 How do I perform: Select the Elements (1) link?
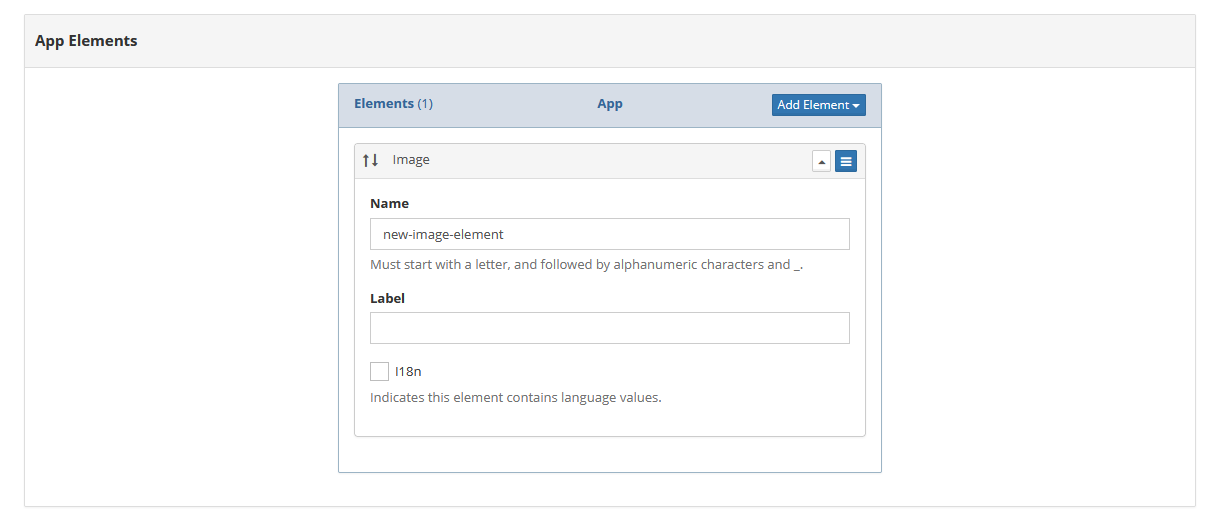click(x=393, y=104)
